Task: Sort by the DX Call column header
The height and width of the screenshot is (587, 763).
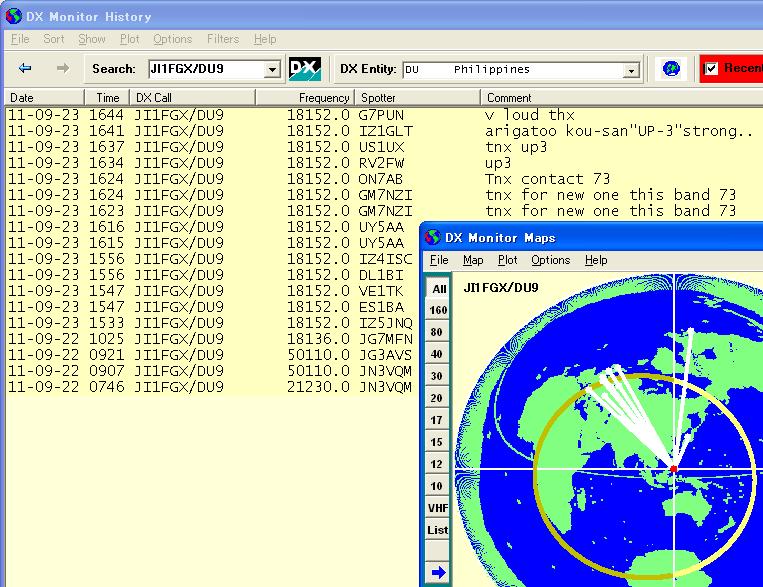Action: (192, 98)
